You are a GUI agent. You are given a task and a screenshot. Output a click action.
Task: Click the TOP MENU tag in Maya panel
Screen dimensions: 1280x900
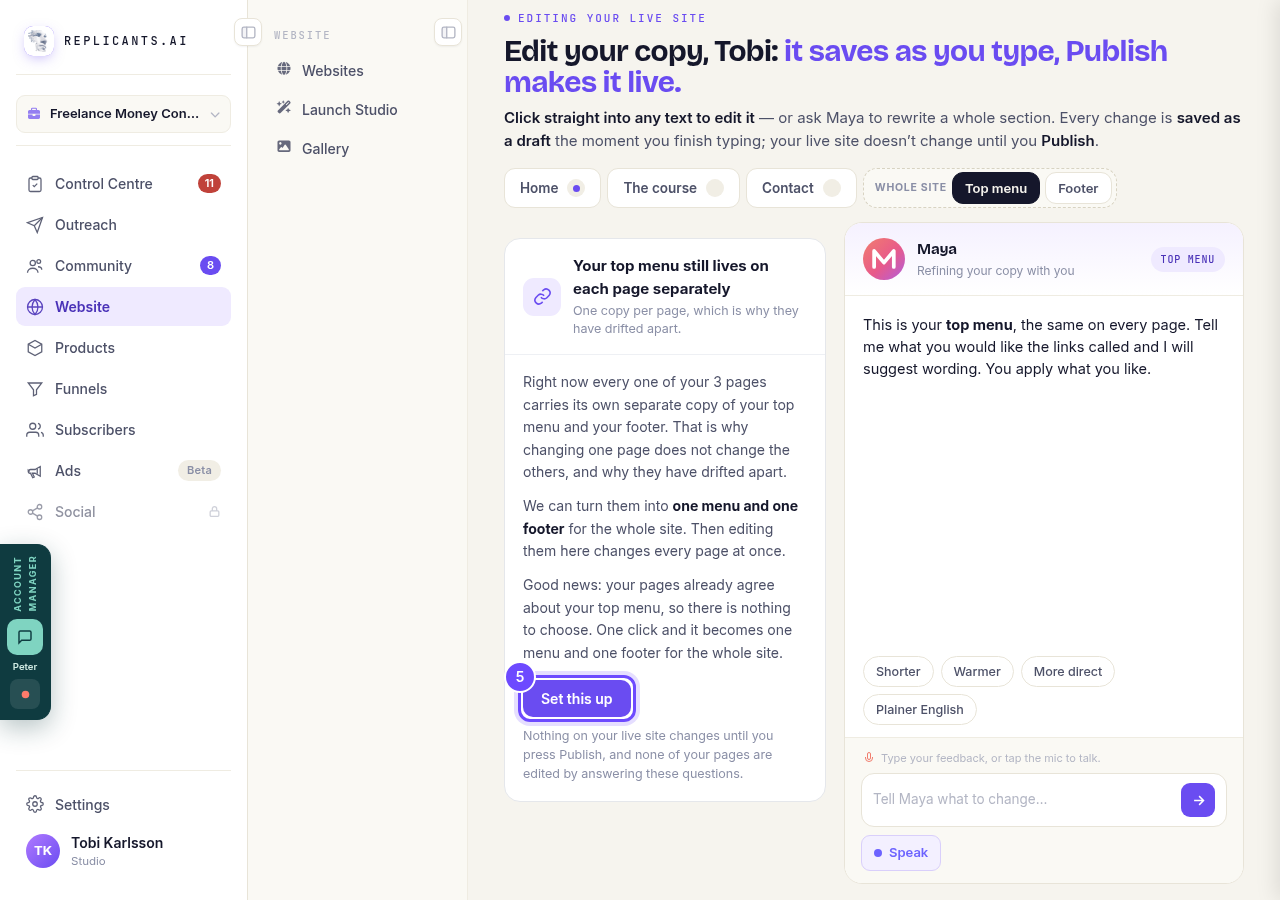[x=1188, y=259]
